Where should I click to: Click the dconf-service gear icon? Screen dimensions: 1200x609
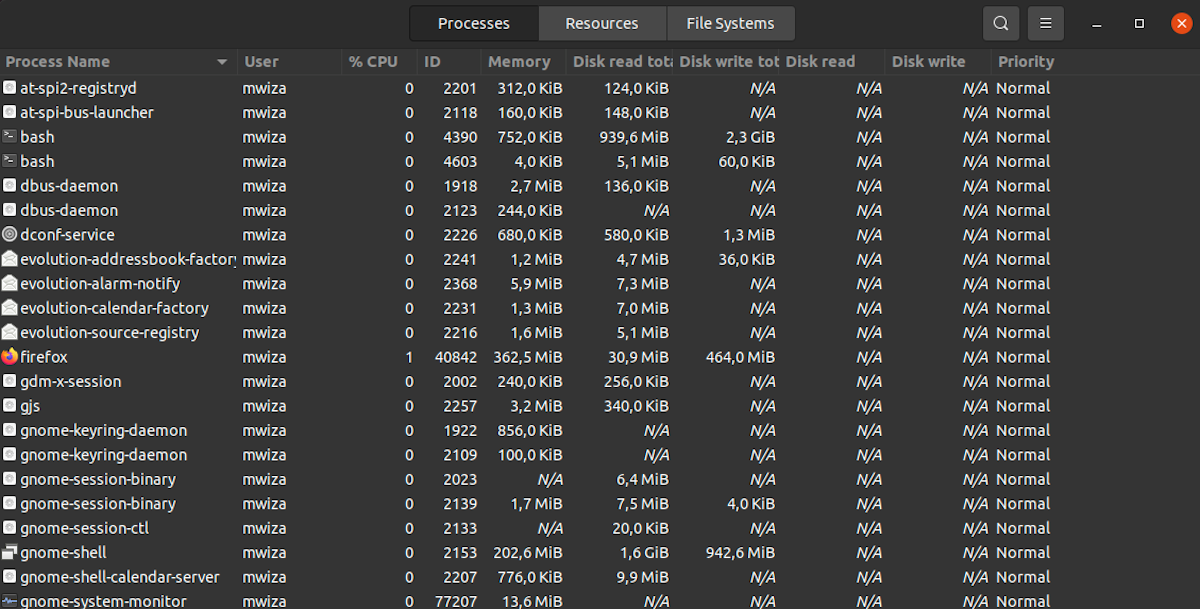[10, 235]
